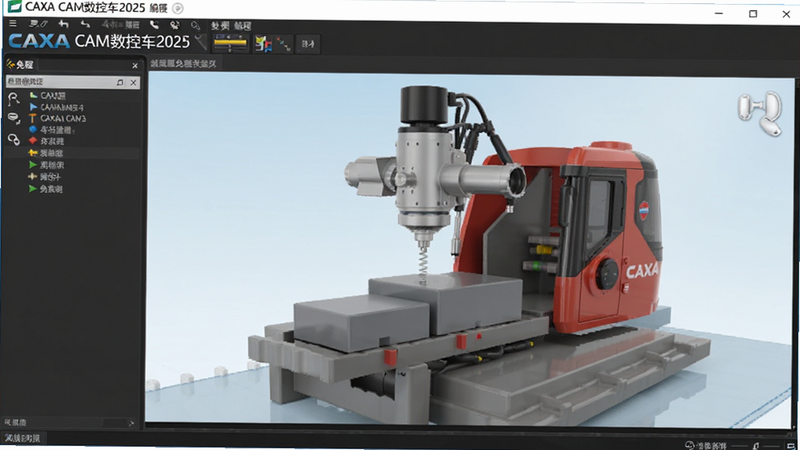Float the panel using the square icon
Image resolution: width=800 pixels, height=450 pixels.
[120, 82]
